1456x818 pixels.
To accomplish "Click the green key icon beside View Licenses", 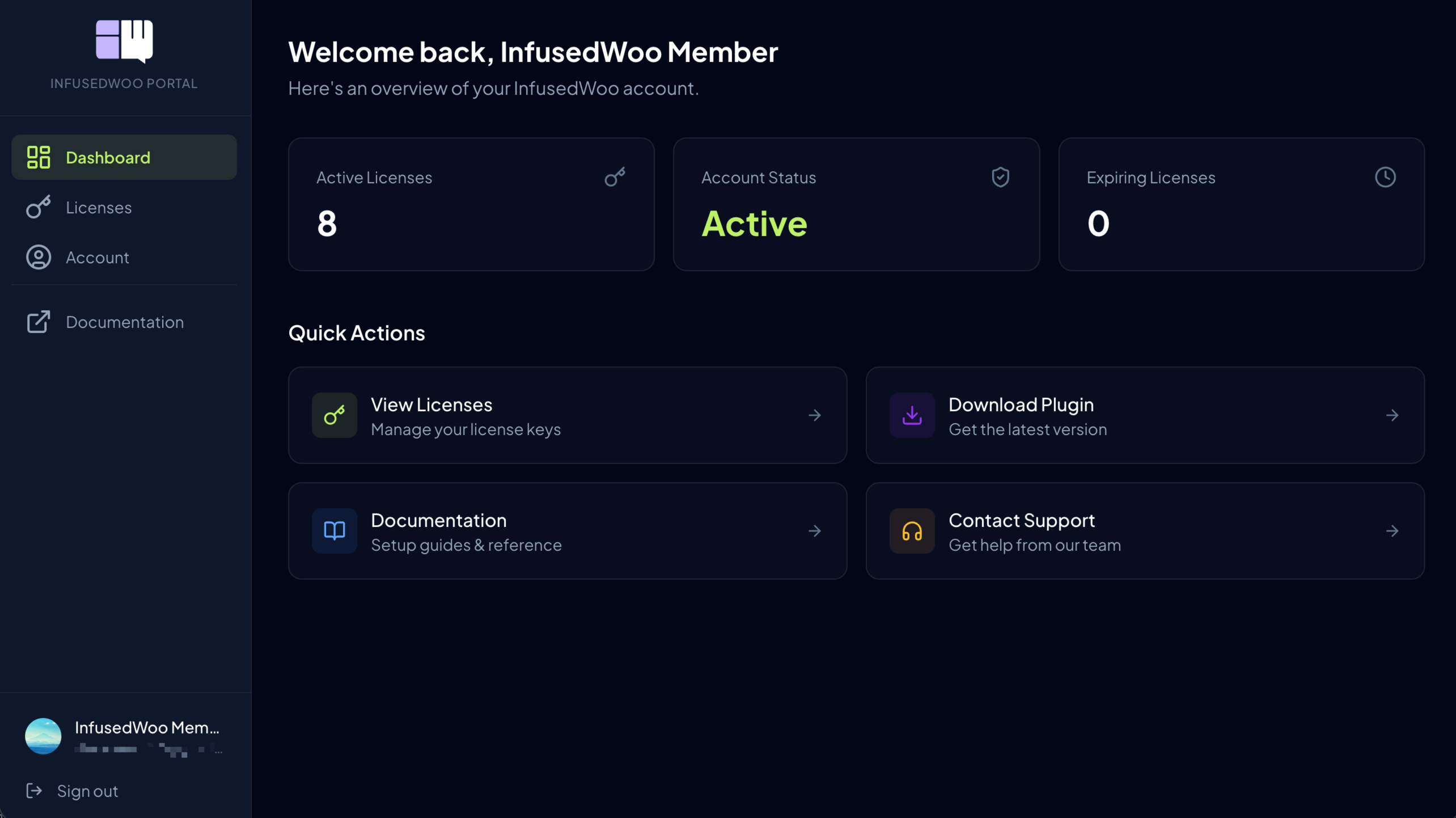I will (x=334, y=415).
